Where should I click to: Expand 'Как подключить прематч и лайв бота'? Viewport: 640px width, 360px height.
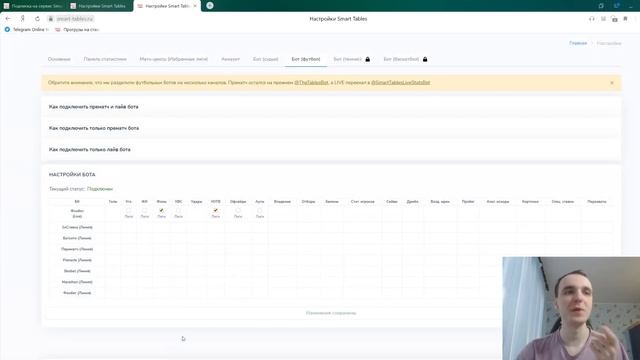click(x=331, y=107)
